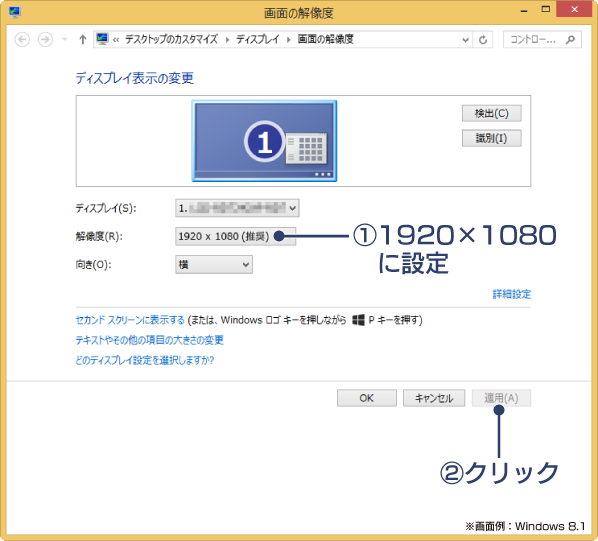This screenshot has width=598, height=541.
Task: Expand arrow after ディスプレイ breadcrumb
Action: (x=288, y=40)
